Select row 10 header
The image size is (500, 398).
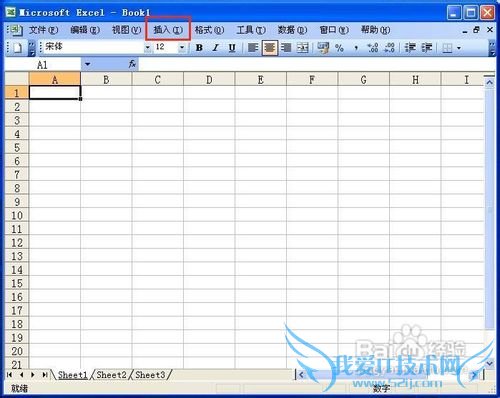(x=17, y=215)
